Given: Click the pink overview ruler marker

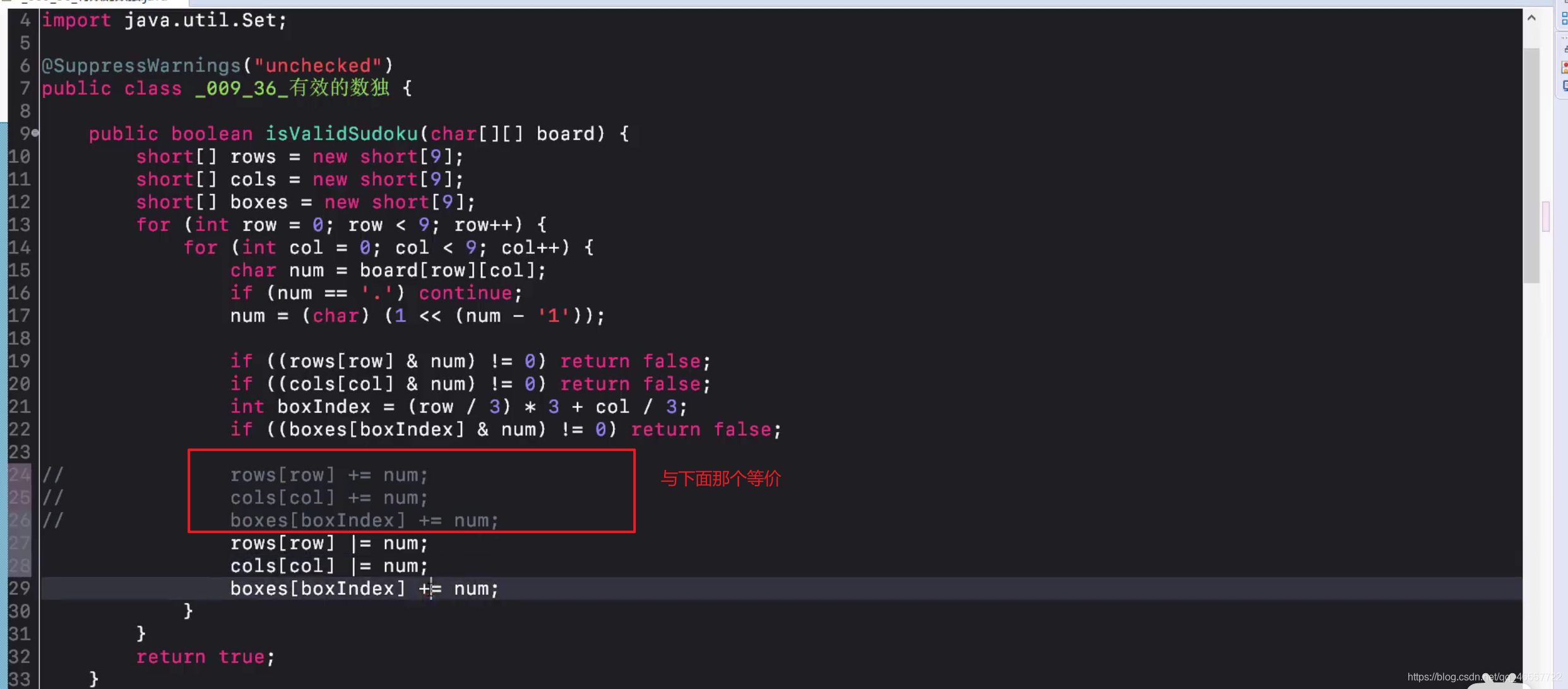Looking at the screenshot, I should (x=1546, y=217).
